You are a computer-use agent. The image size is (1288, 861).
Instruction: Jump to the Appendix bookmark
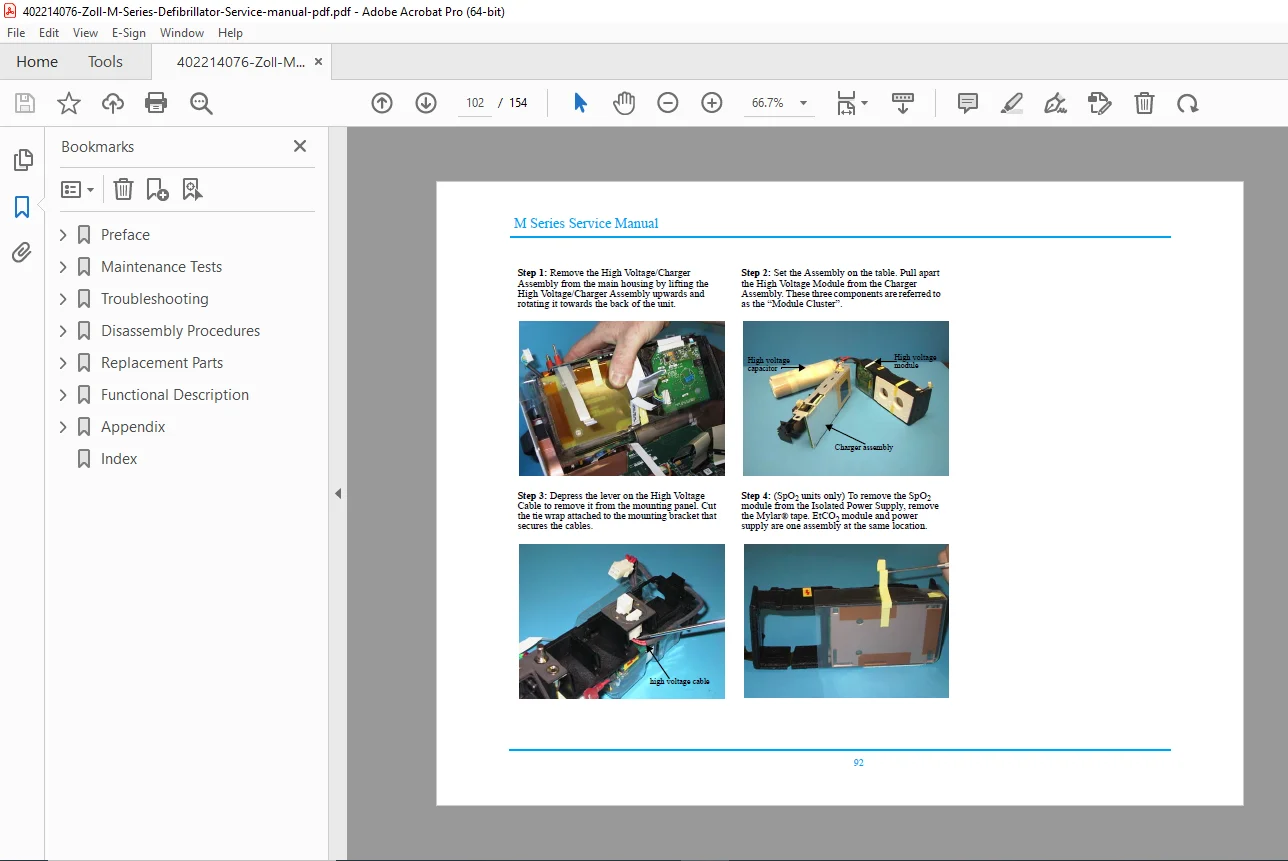pyautogui.click(x=133, y=427)
